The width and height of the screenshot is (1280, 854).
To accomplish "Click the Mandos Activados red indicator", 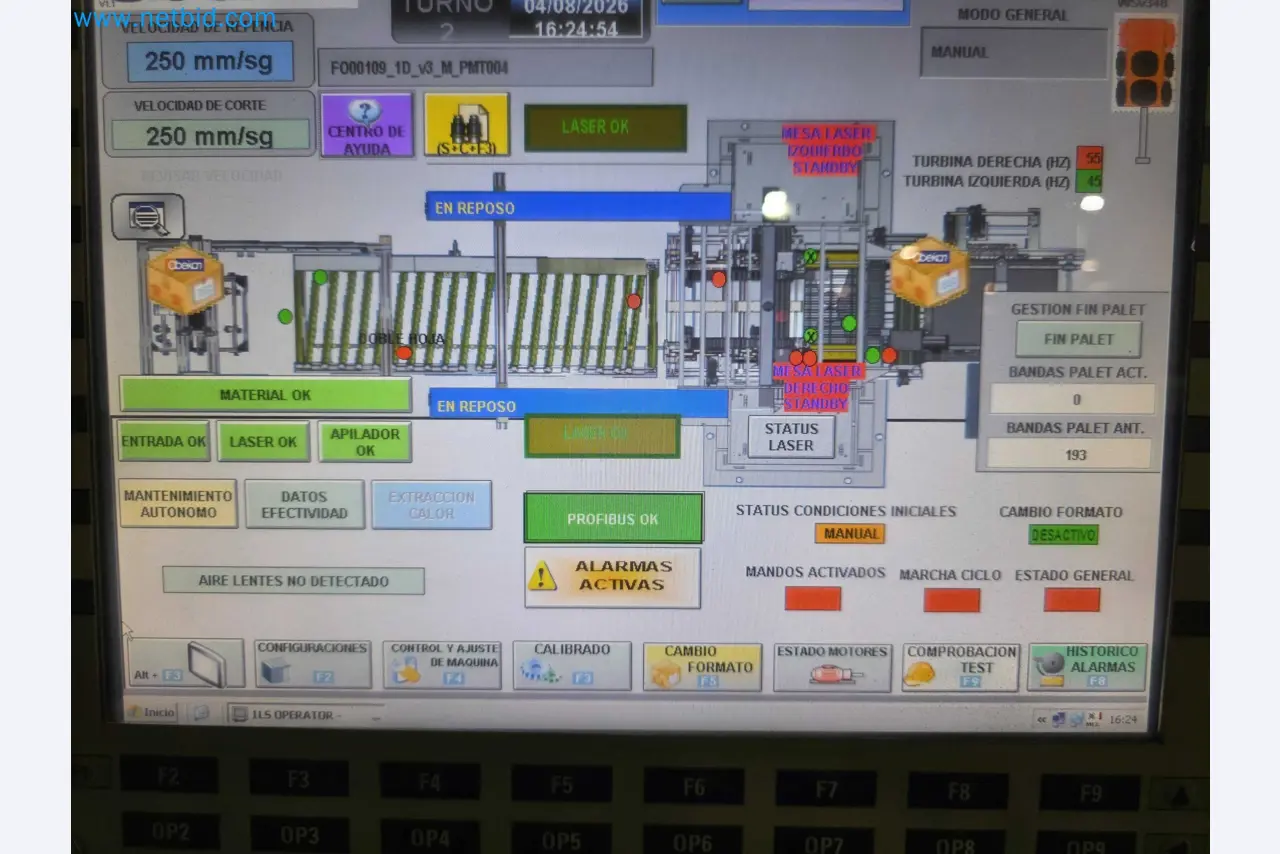I will click(813, 598).
